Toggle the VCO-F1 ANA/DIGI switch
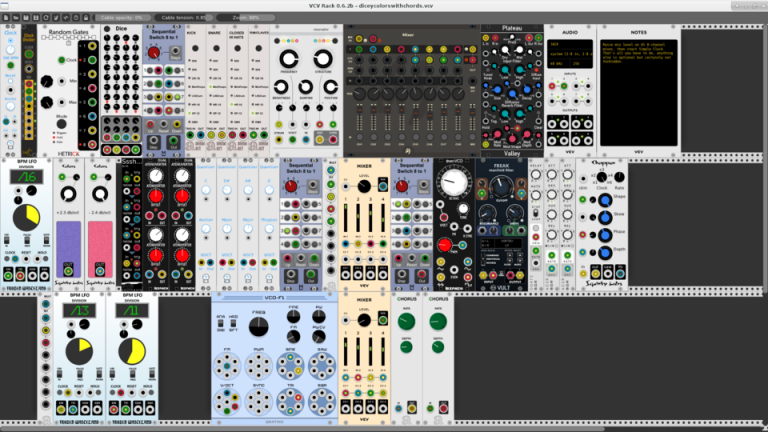 click(x=221, y=324)
